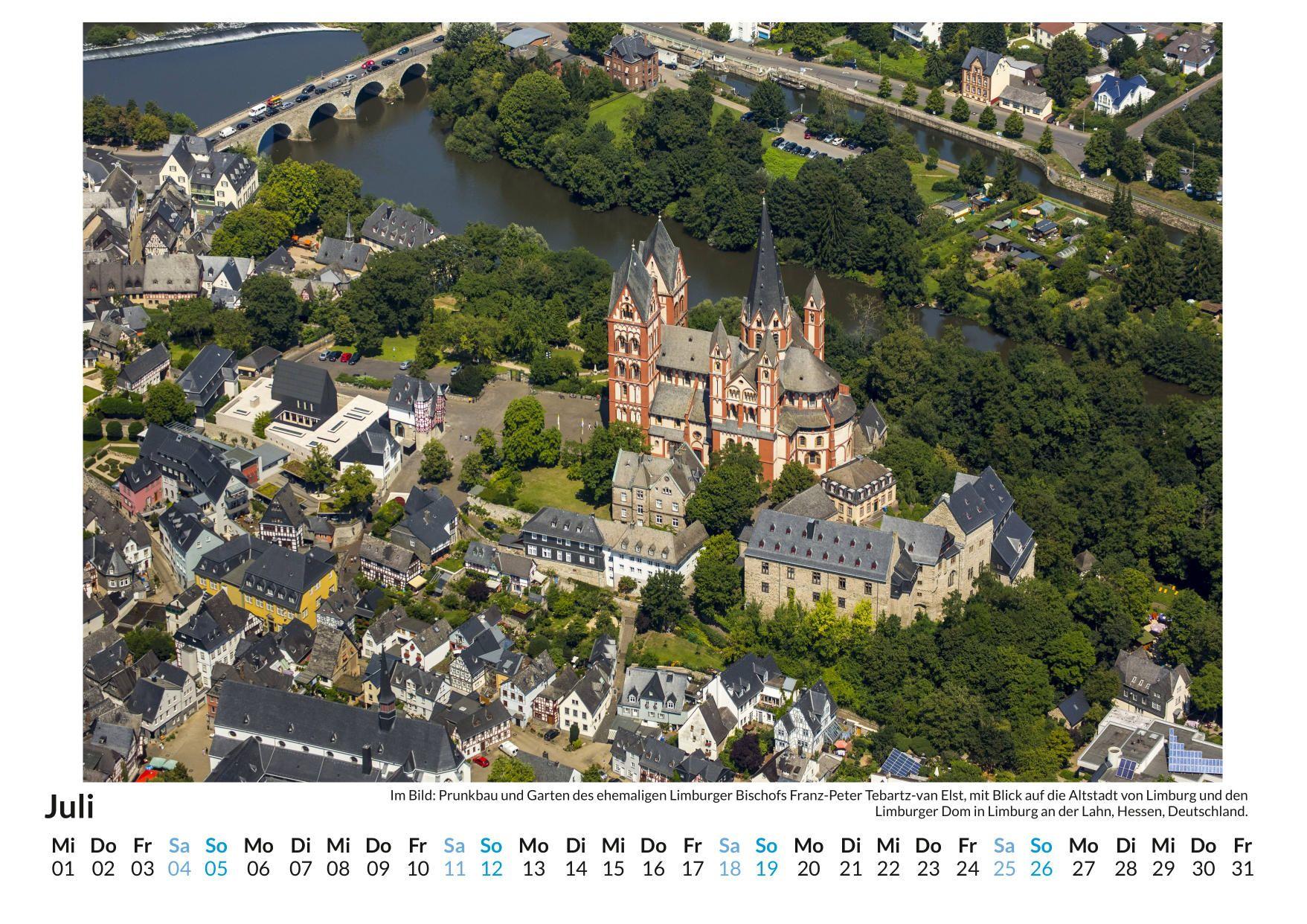Select Saturday date 04
The image size is (1307, 924).
179,868
